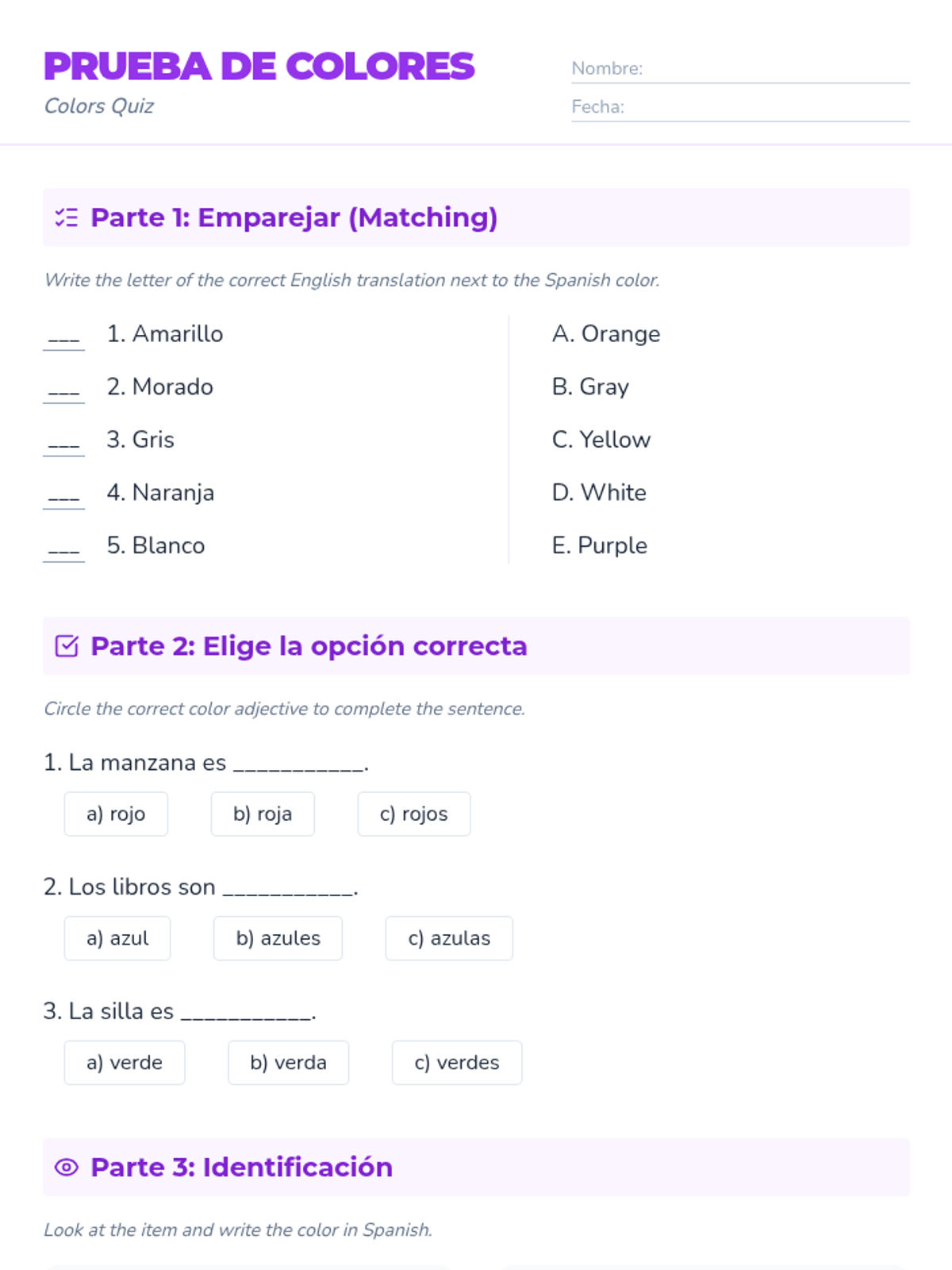
Task: Pick option a) verde
Action: coord(125,1063)
